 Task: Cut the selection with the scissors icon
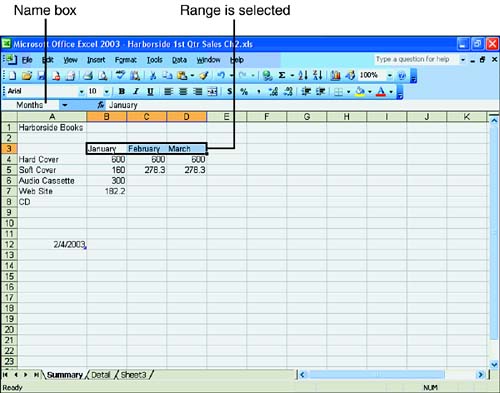(x=153, y=76)
